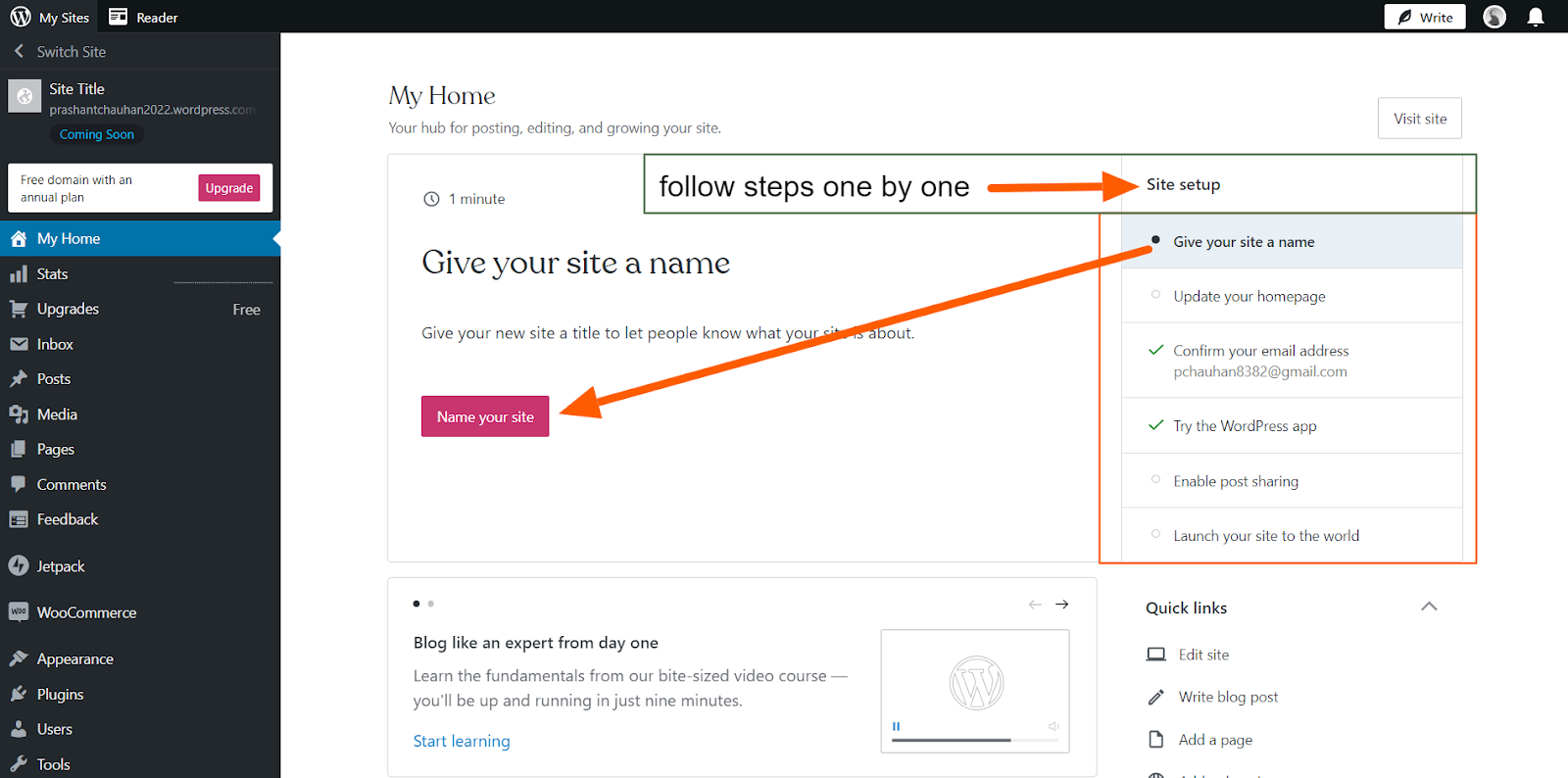Click the Upgrade button
The width and height of the screenshot is (1568, 778).
coord(229,188)
